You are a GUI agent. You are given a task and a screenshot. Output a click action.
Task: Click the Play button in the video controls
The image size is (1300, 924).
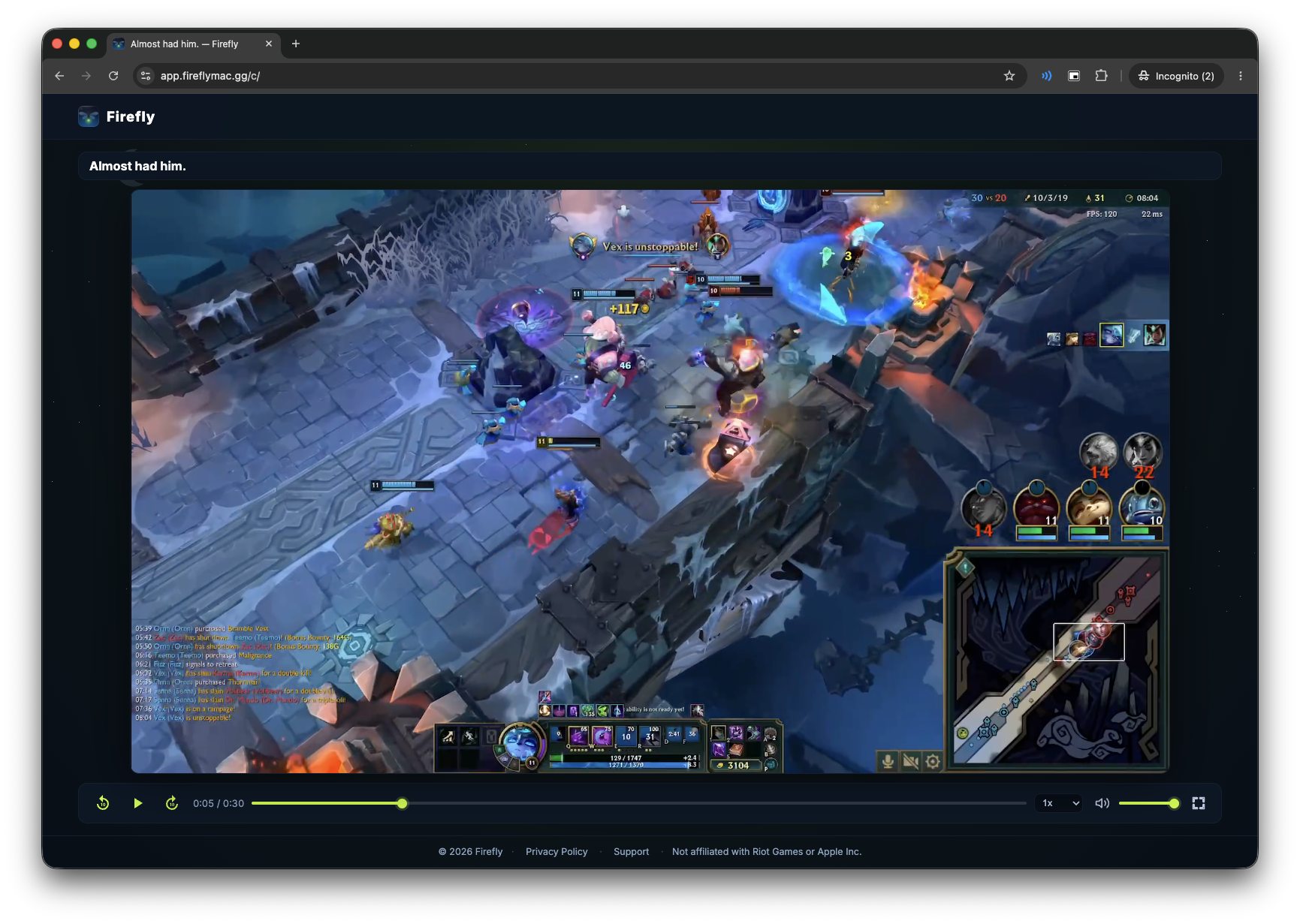(137, 803)
